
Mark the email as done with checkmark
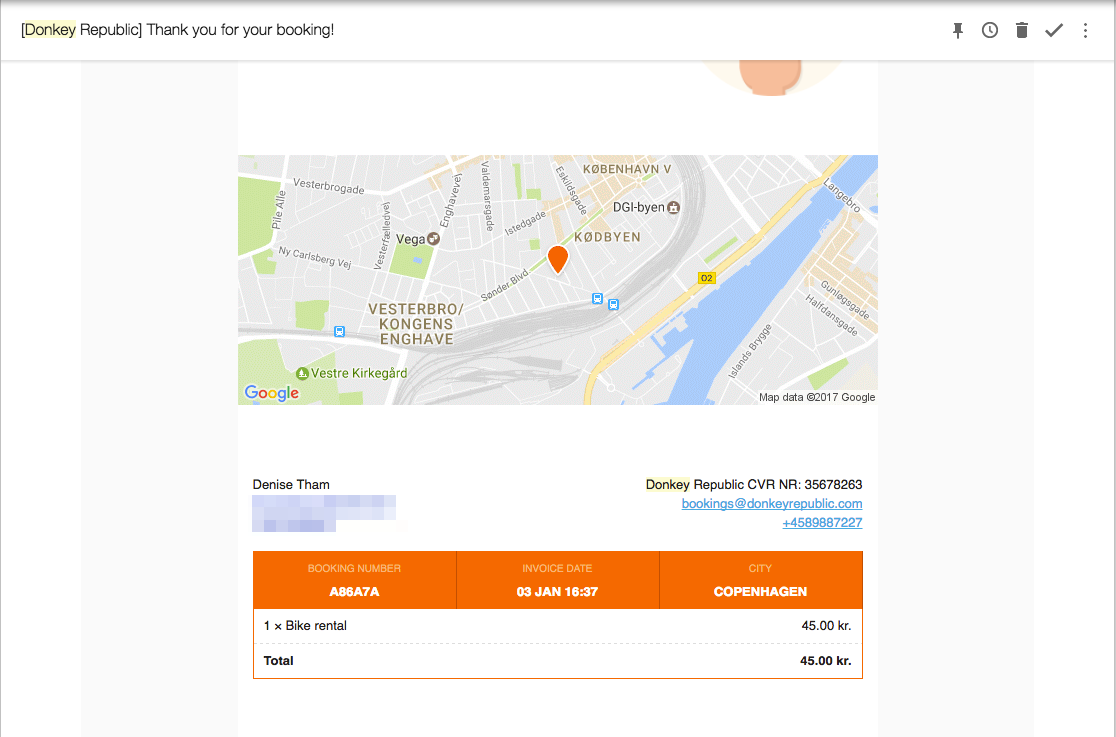[1054, 30]
